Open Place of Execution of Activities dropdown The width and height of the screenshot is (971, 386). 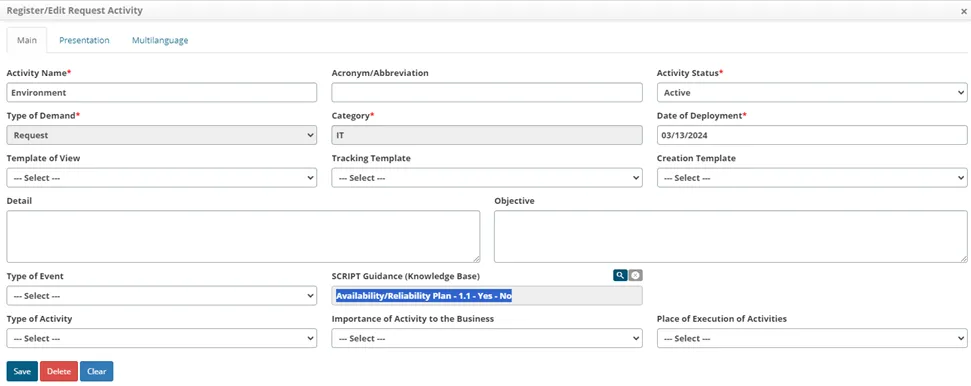pyautogui.click(x=812, y=338)
